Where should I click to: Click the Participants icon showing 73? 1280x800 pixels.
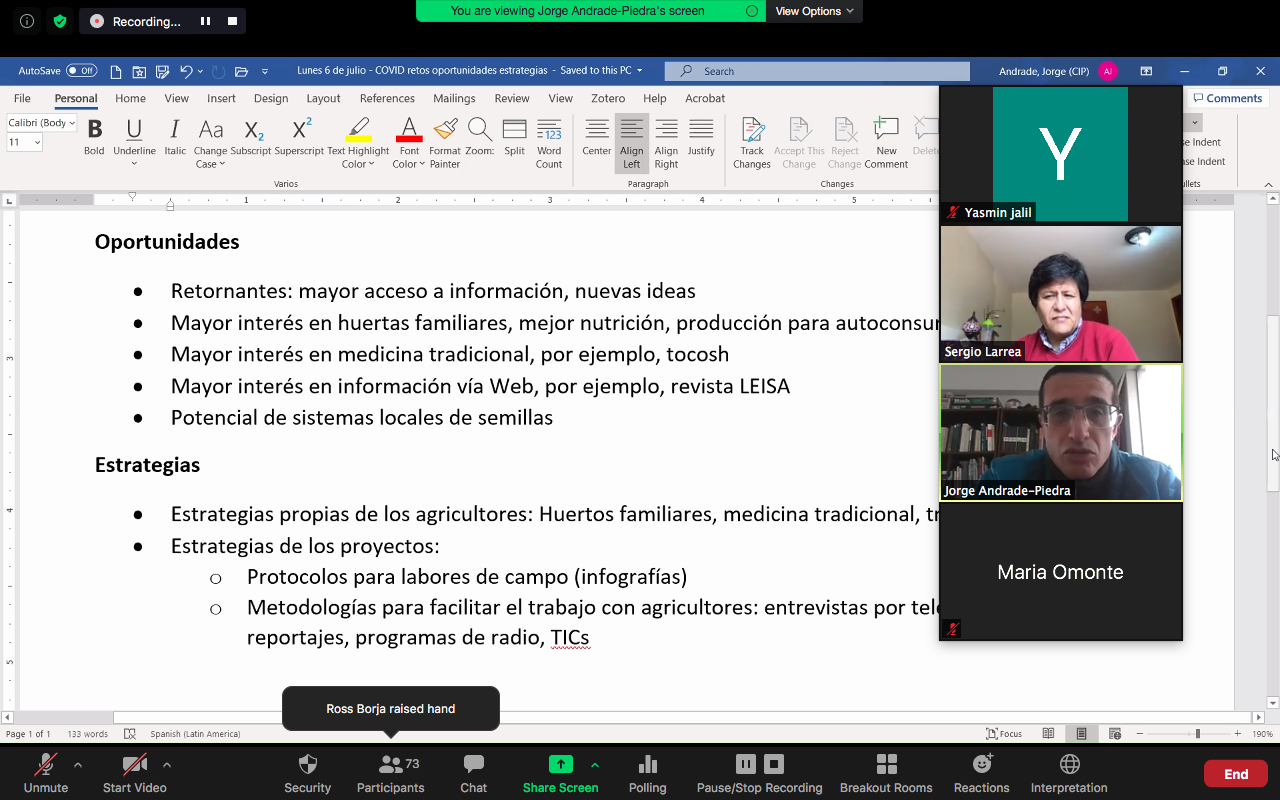[391, 765]
